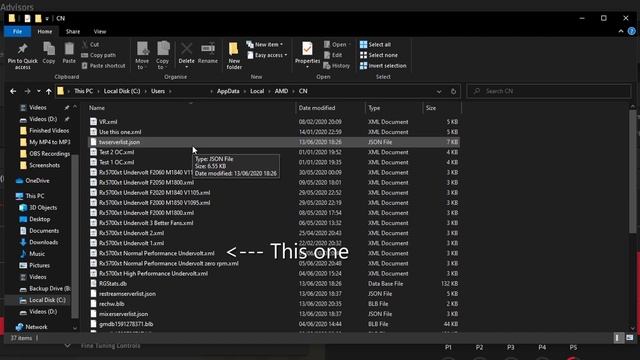Go up one folder level
The image size is (640, 360).
click(49, 91)
